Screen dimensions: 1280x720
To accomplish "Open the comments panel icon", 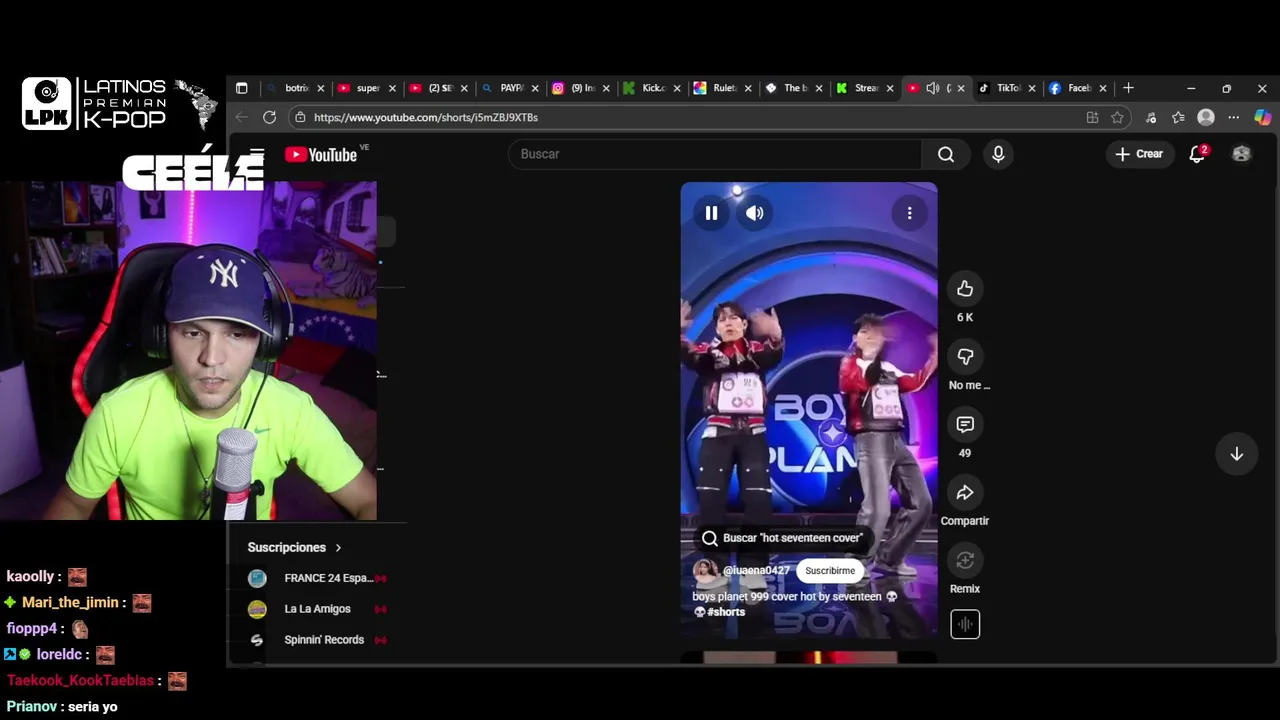I will (965, 425).
